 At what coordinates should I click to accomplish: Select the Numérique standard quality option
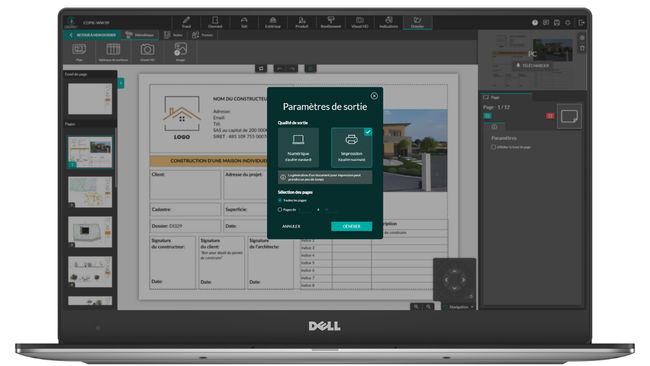[298, 148]
